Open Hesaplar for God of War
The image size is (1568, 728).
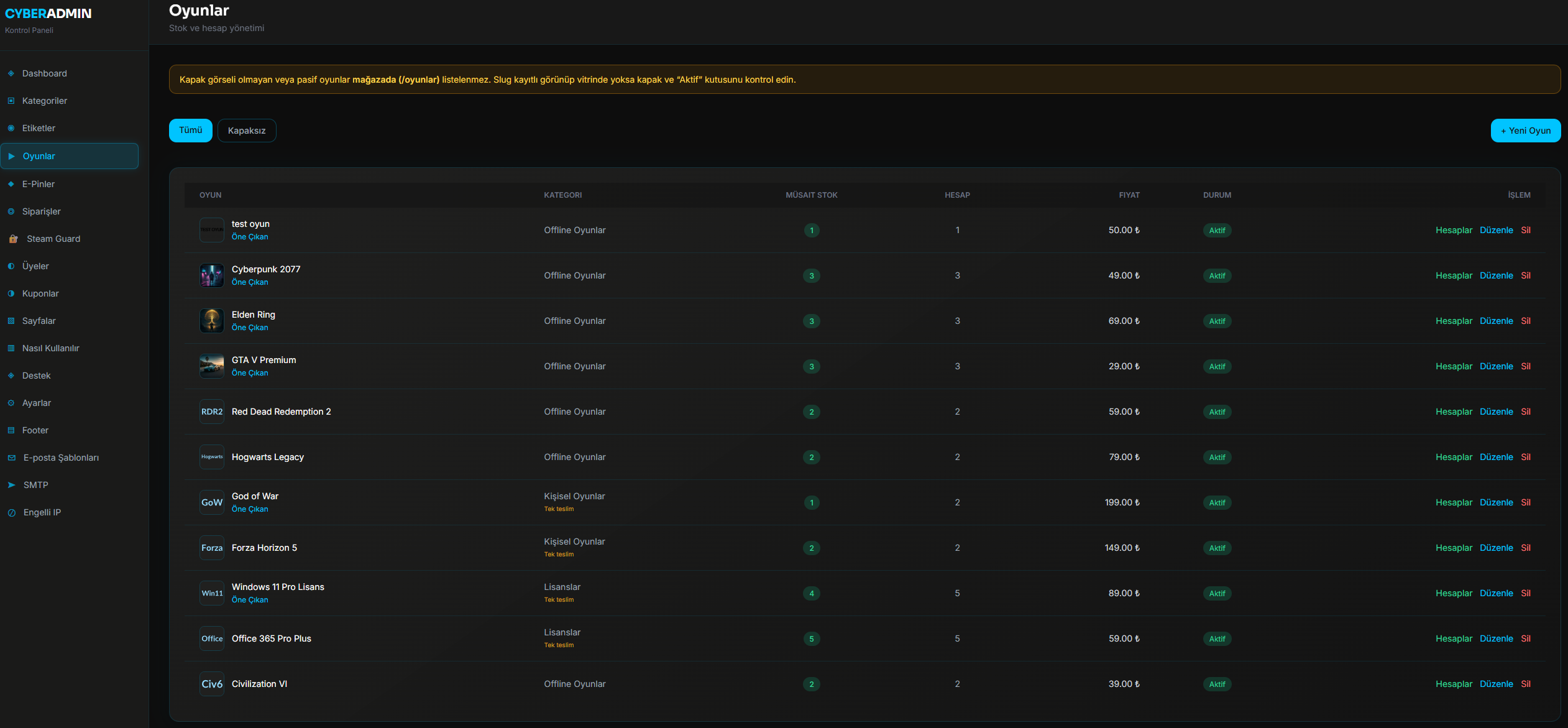pos(1454,502)
